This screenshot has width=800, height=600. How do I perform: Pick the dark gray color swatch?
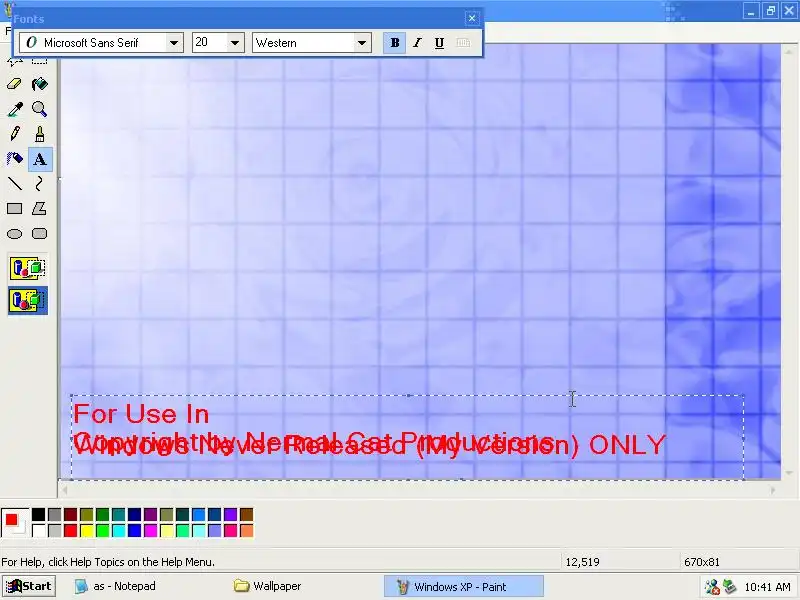54,514
